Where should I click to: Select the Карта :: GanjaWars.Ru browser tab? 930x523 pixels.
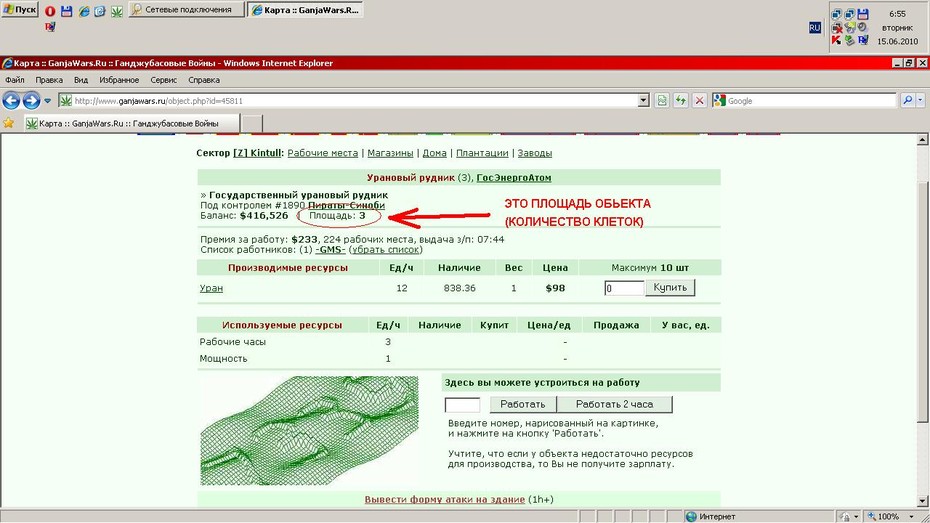coord(132,123)
